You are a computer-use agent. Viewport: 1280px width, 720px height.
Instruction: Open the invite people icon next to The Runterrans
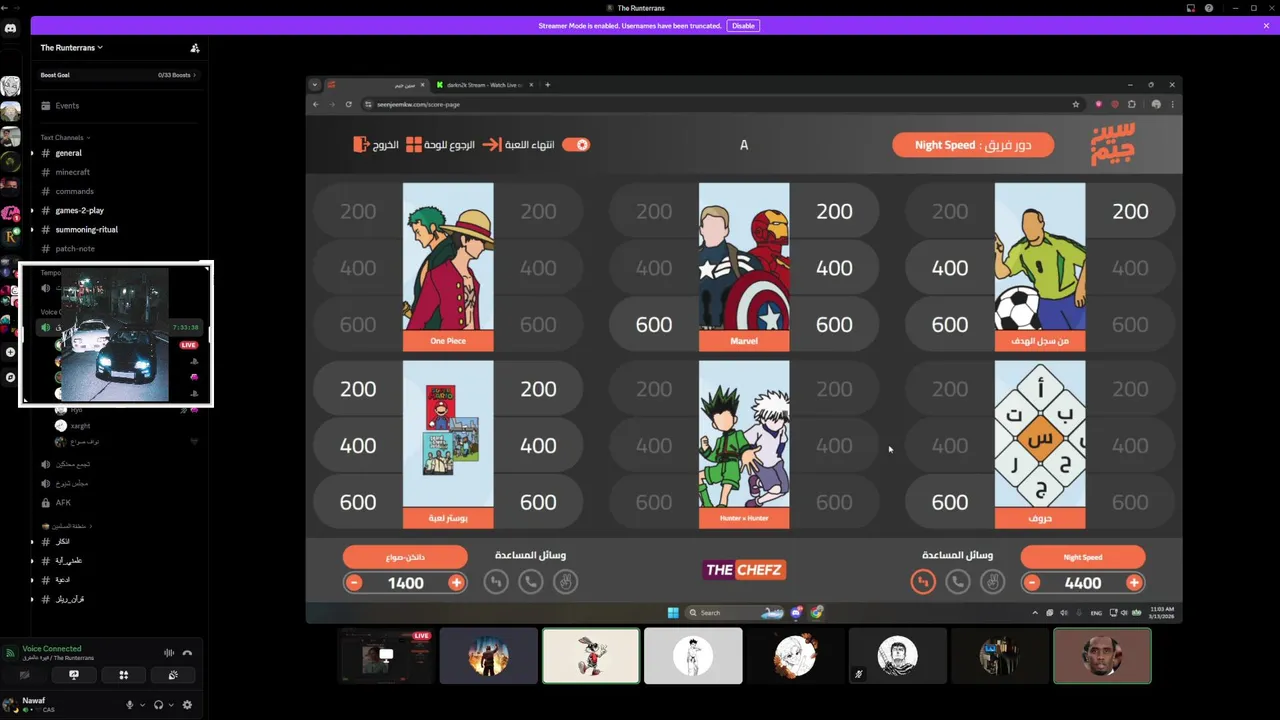pyautogui.click(x=195, y=48)
